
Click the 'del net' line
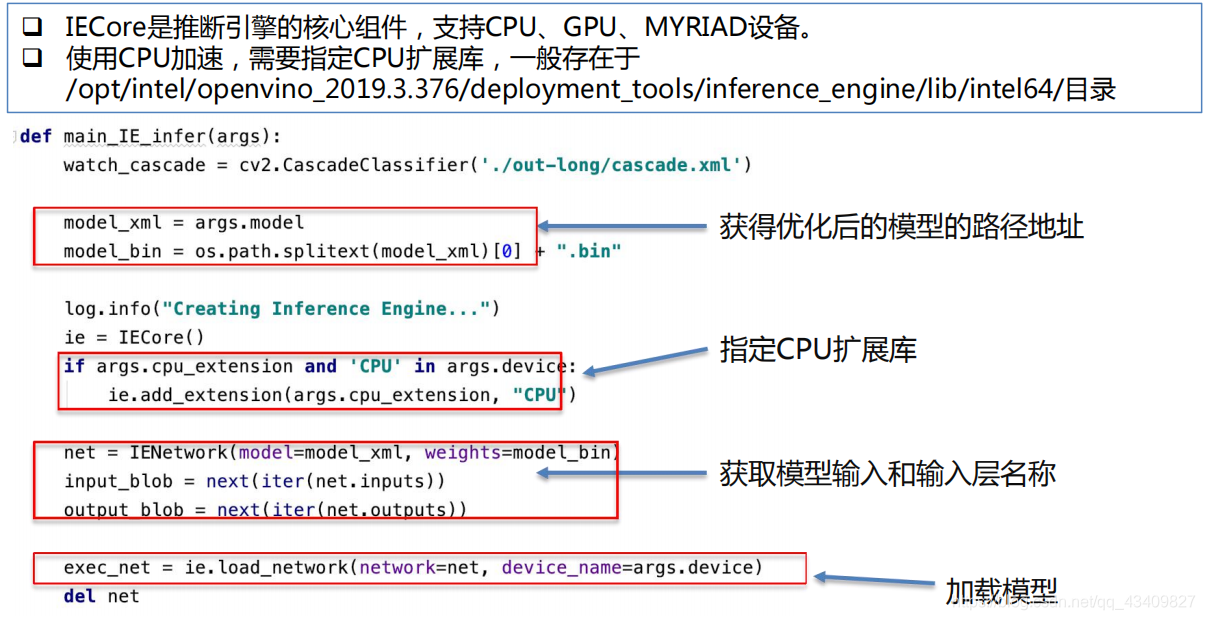click(x=101, y=596)
